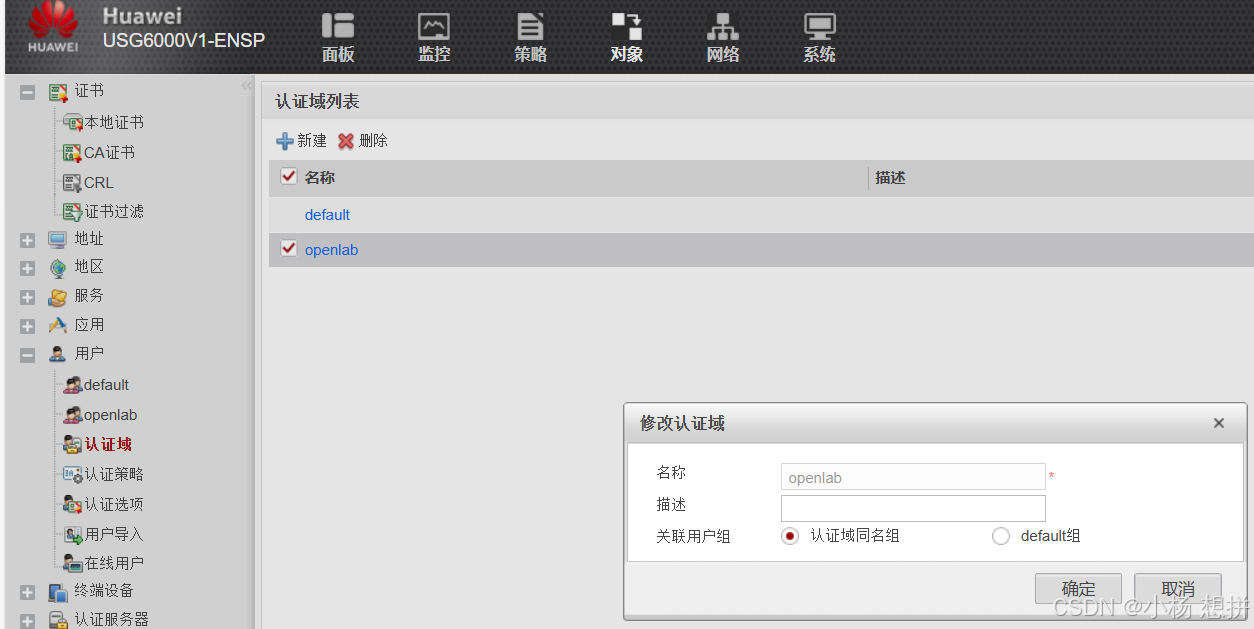Open the 网络 network icon
The image size is (1254, 629).
[722, 26]
